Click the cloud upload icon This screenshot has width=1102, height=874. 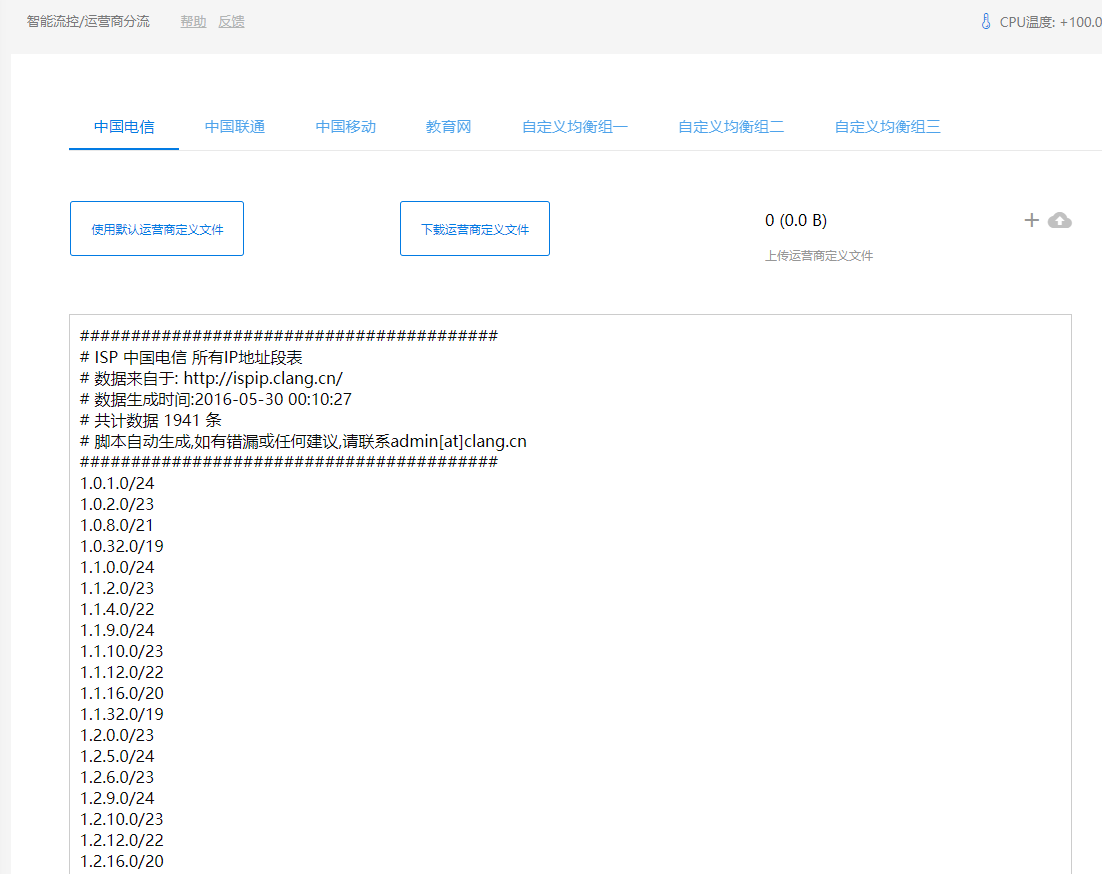point(1059,220)
